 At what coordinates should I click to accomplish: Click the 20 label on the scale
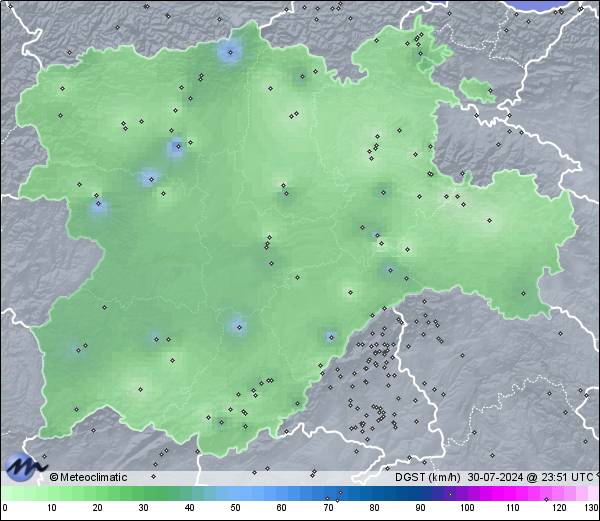98,508
